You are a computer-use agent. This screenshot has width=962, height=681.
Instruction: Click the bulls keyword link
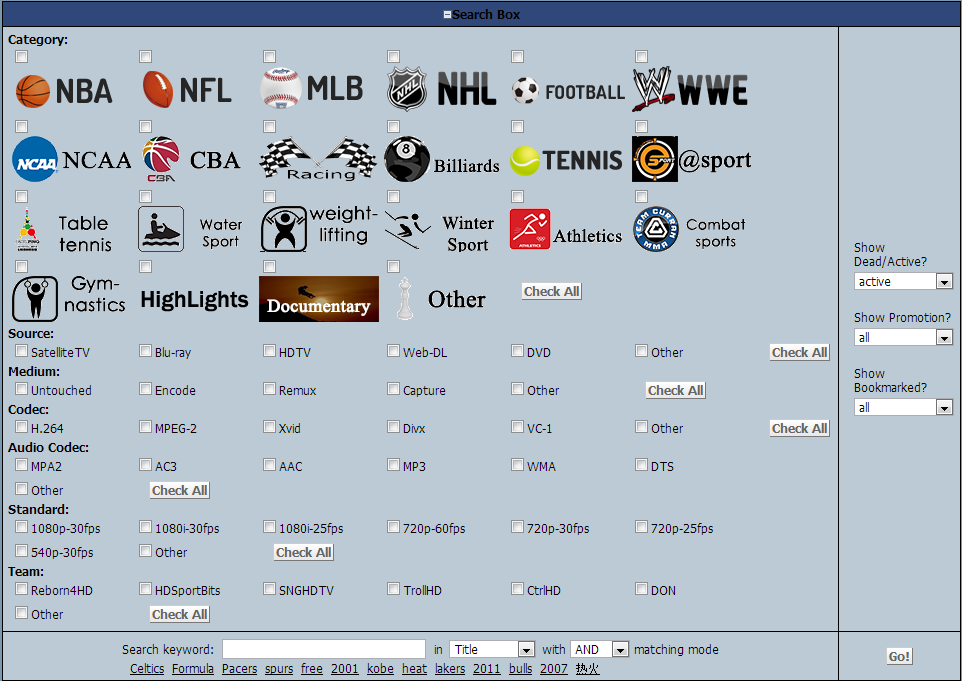520,669
